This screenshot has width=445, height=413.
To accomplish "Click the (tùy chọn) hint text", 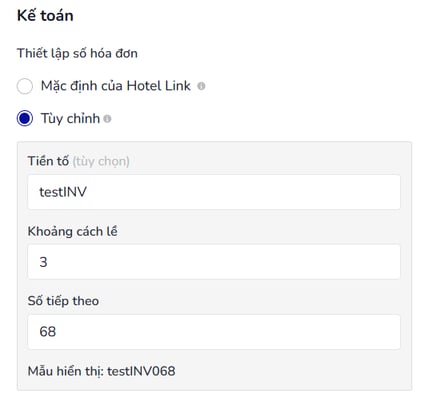I will 101,162.
